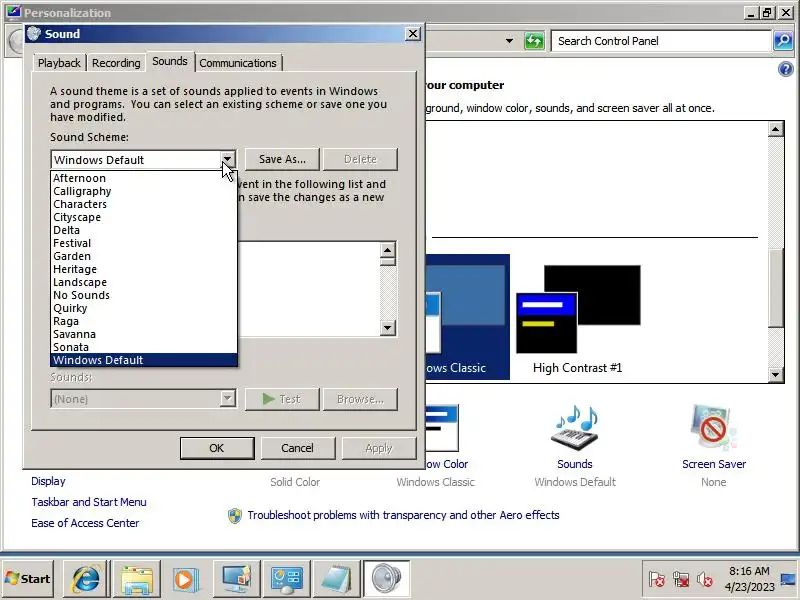This screenshot has width=800, height=600.
Task: Pick Savanna from the scheme list
Action: [x=144, y=334]
